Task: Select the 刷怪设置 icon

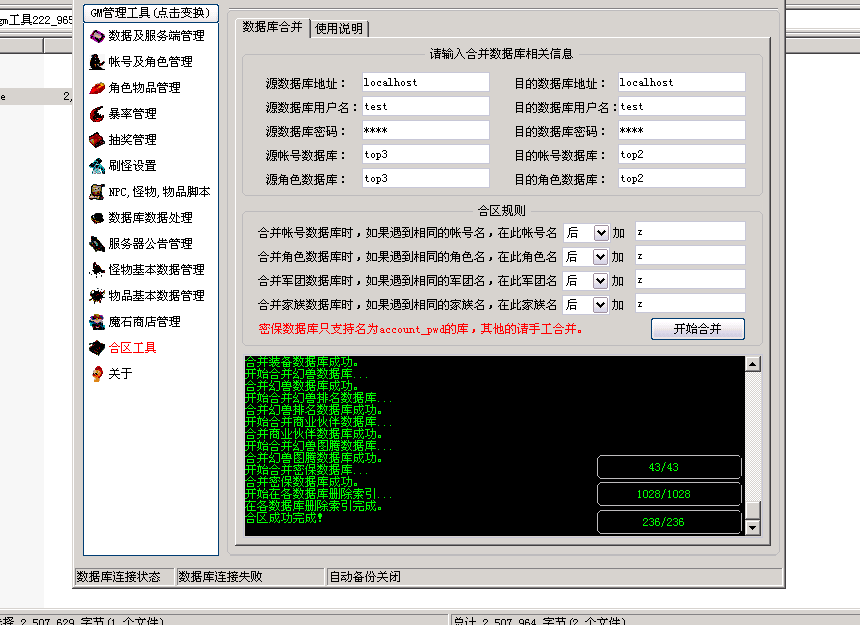Action: (97, 166)
